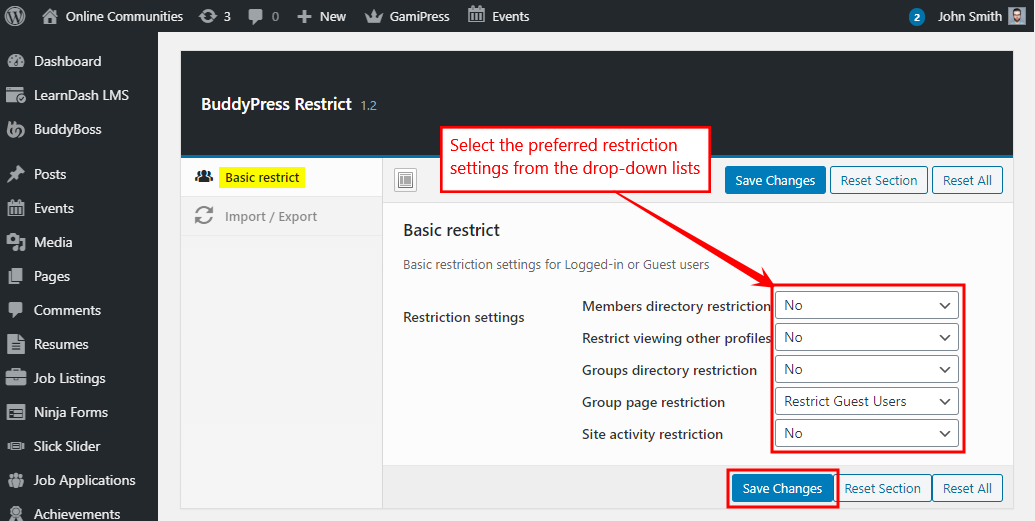Switch to the Import / Export tab
1035x521 pixels.
270,216
